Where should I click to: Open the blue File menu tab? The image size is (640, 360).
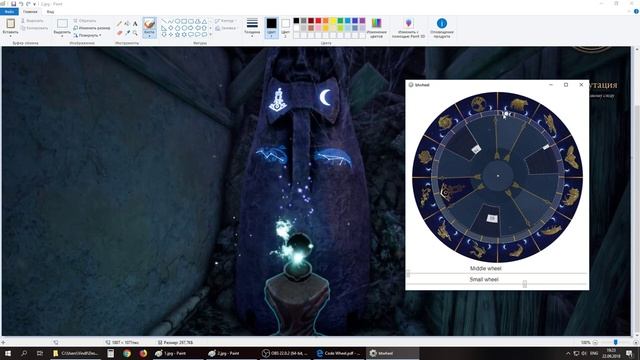coord(9,11)
